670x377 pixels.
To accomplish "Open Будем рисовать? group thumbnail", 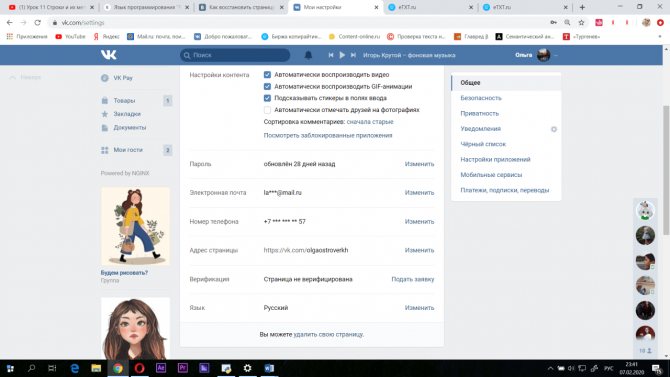I will (135, 227).
